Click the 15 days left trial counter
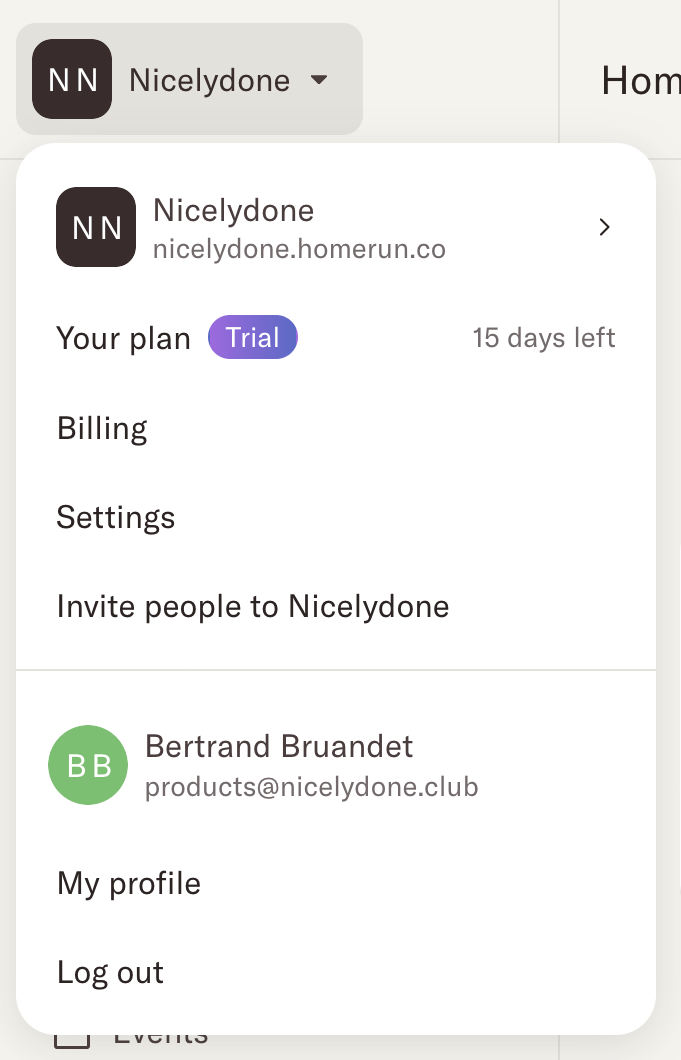681x1060 pixels. [544, 337]
